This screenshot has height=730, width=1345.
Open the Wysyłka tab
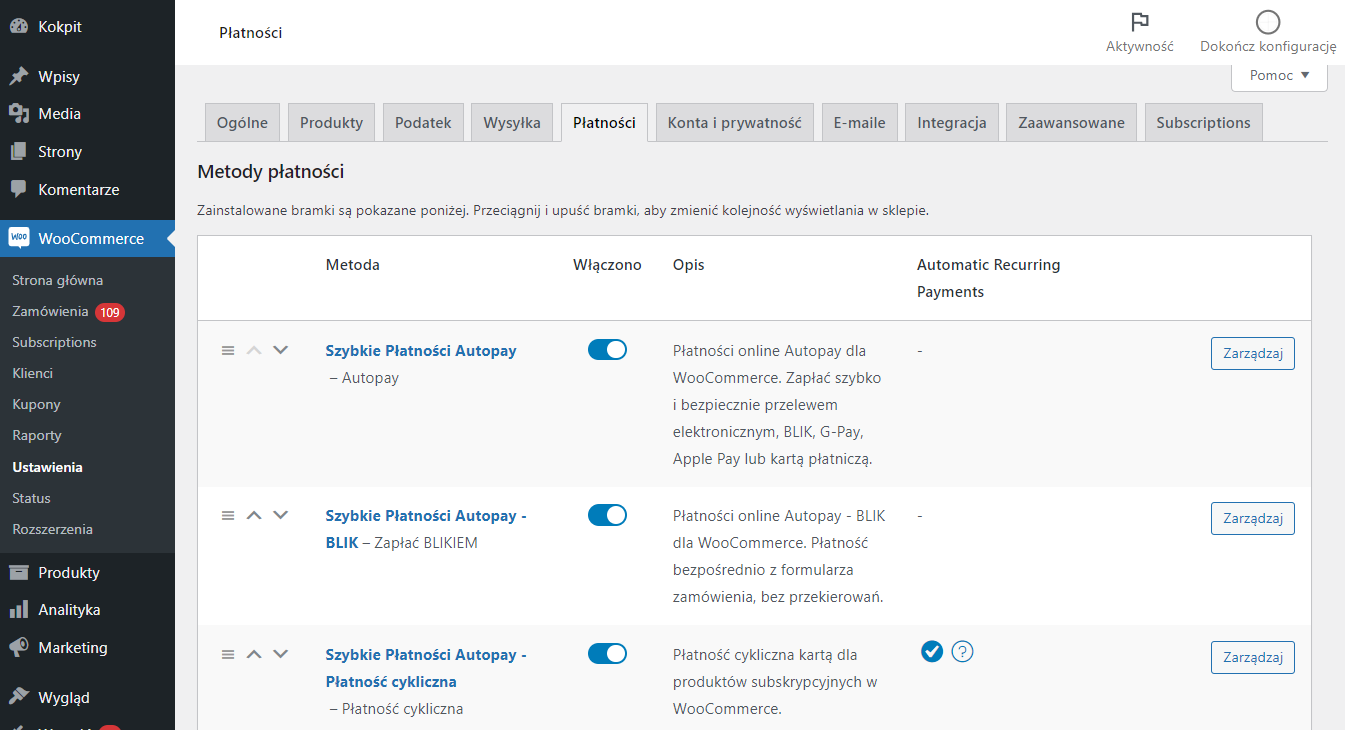tap(512, 122)
